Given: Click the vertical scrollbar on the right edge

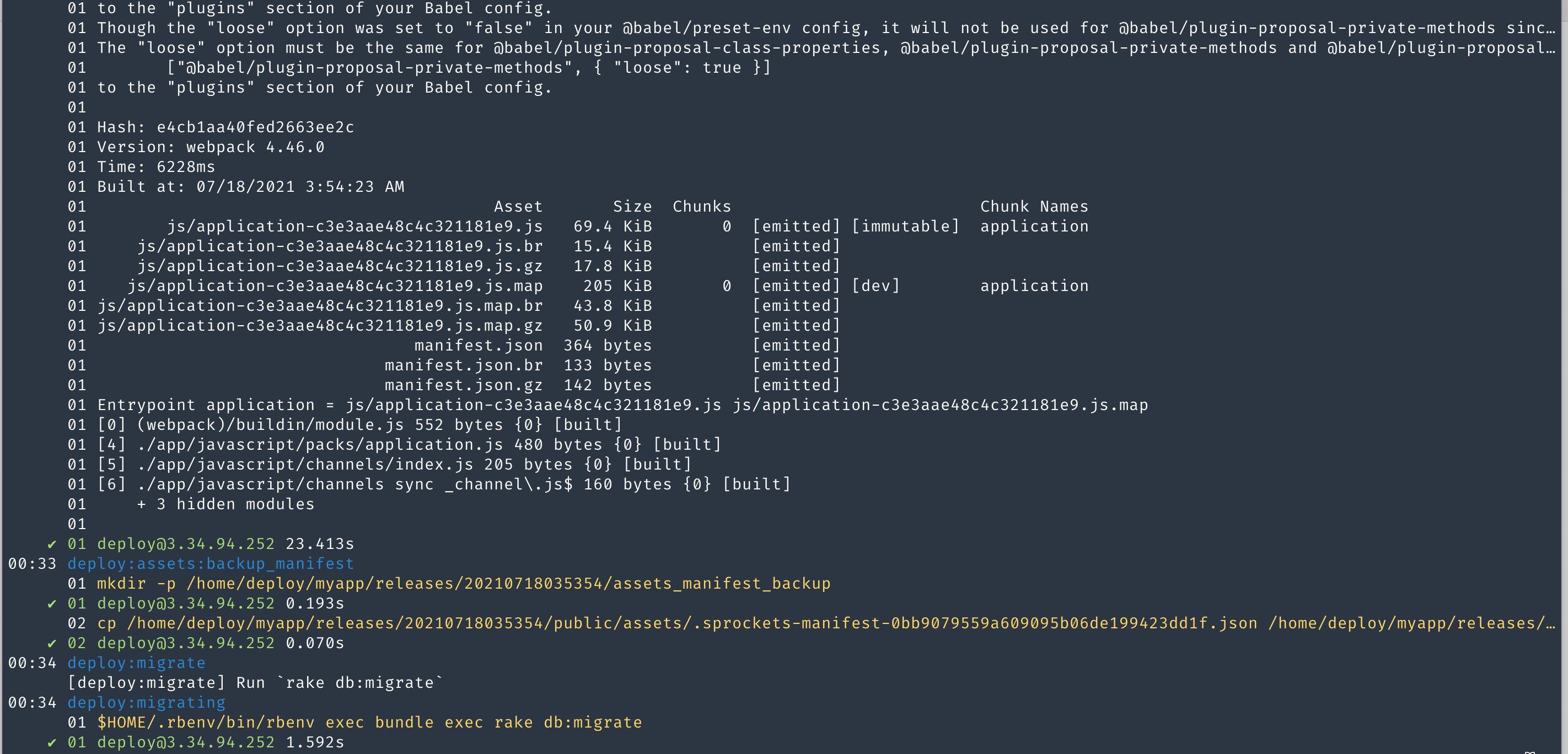Looking at the screenshot, I should click(x=1563, y=365).
